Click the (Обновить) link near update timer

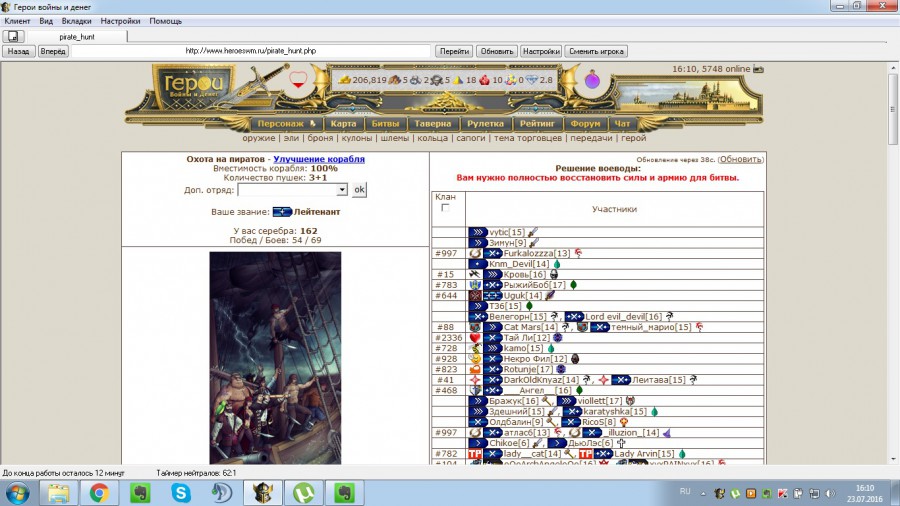point(740,159)
